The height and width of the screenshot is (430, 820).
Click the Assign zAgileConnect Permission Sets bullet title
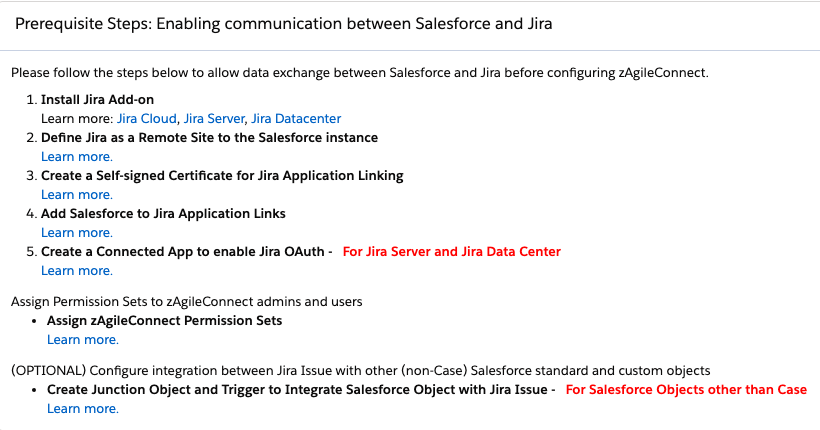point(164,320)
